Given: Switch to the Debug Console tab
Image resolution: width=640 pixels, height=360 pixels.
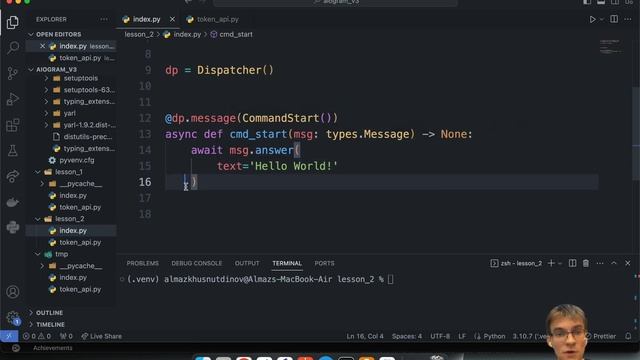Looking at the screenshot, I should click(197, 263).
